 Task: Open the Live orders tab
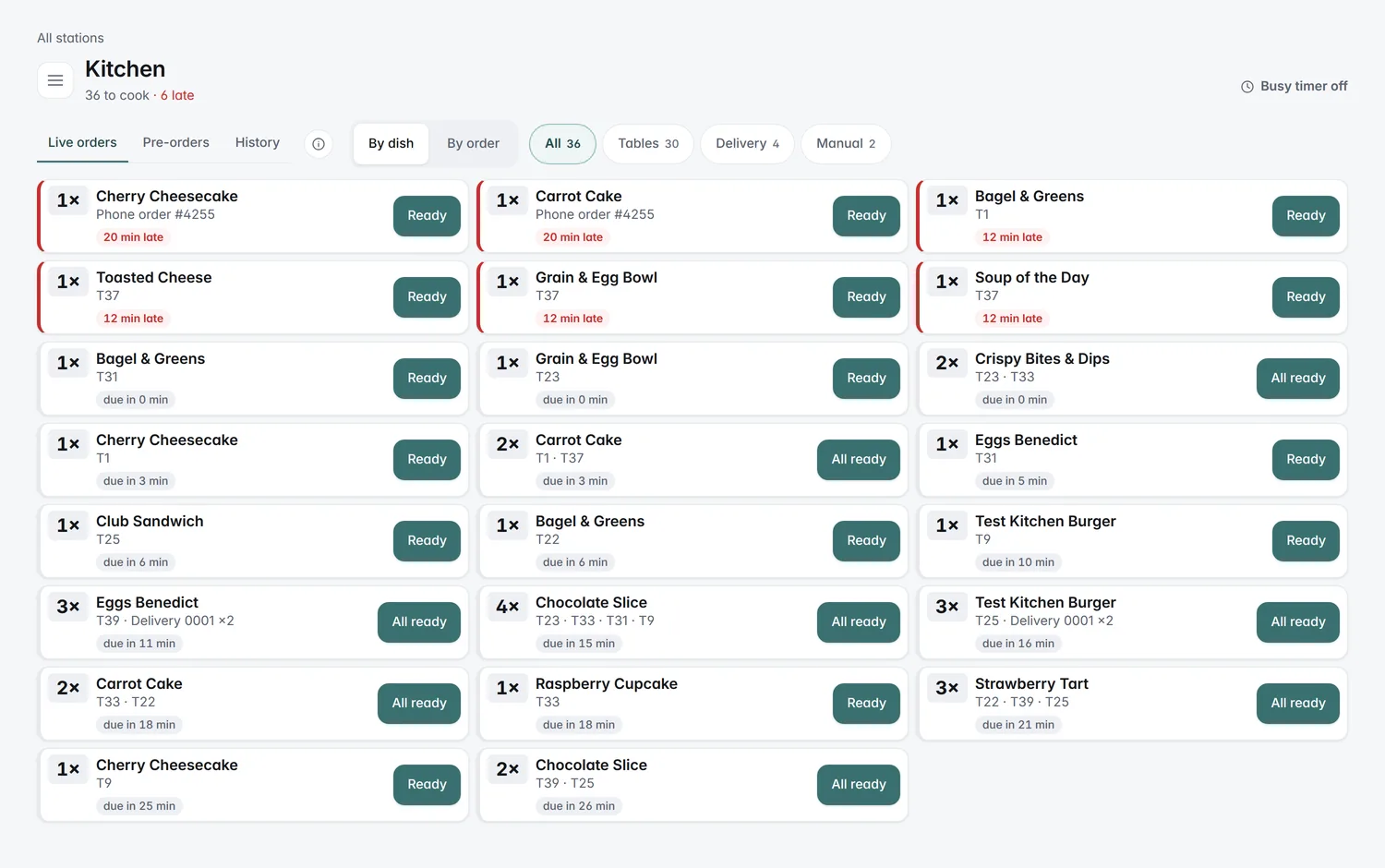[x=82, y=142]
